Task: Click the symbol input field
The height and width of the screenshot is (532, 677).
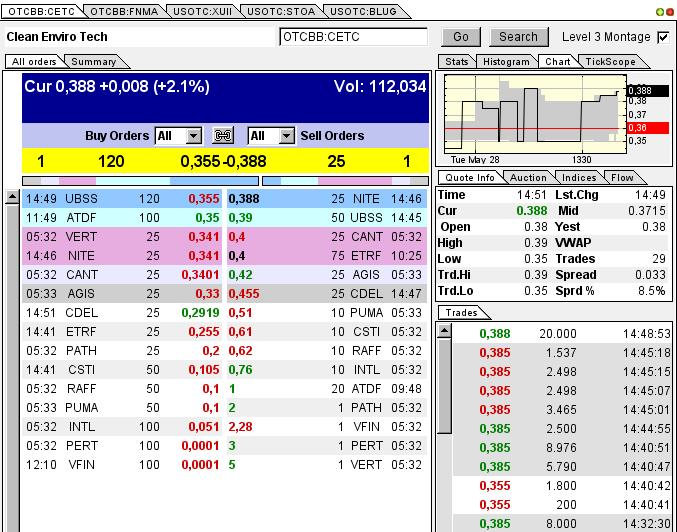Action: [353, 37]
